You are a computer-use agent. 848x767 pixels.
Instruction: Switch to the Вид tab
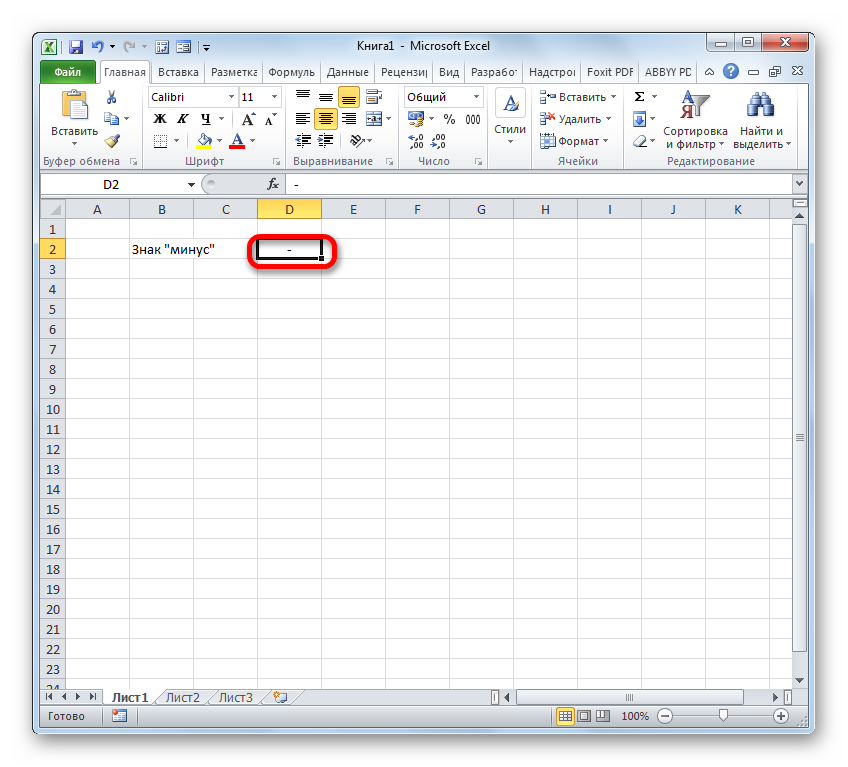coord(448,72)
